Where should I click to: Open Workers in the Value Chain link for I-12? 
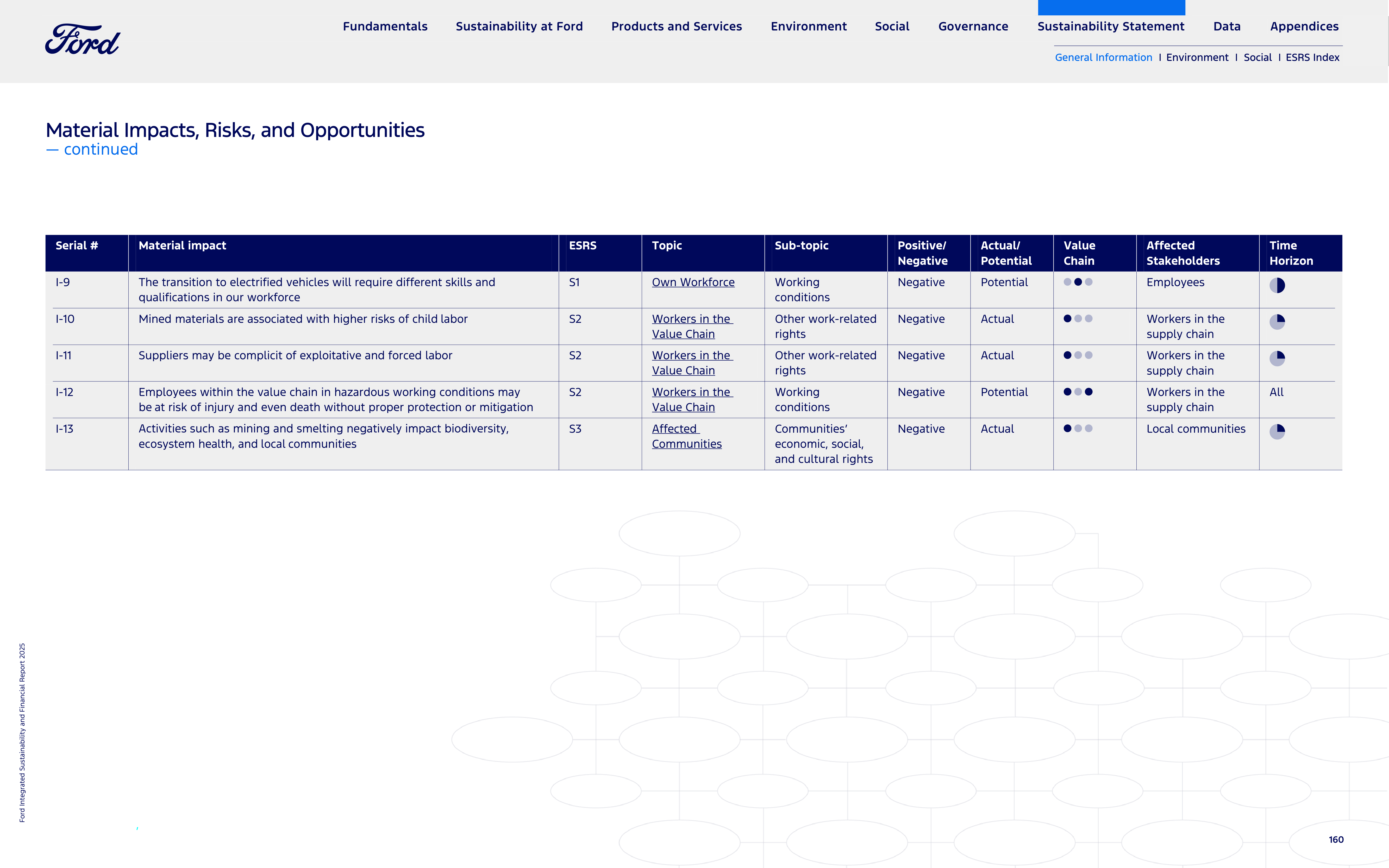pyautogui.click(x=692, y=400)
